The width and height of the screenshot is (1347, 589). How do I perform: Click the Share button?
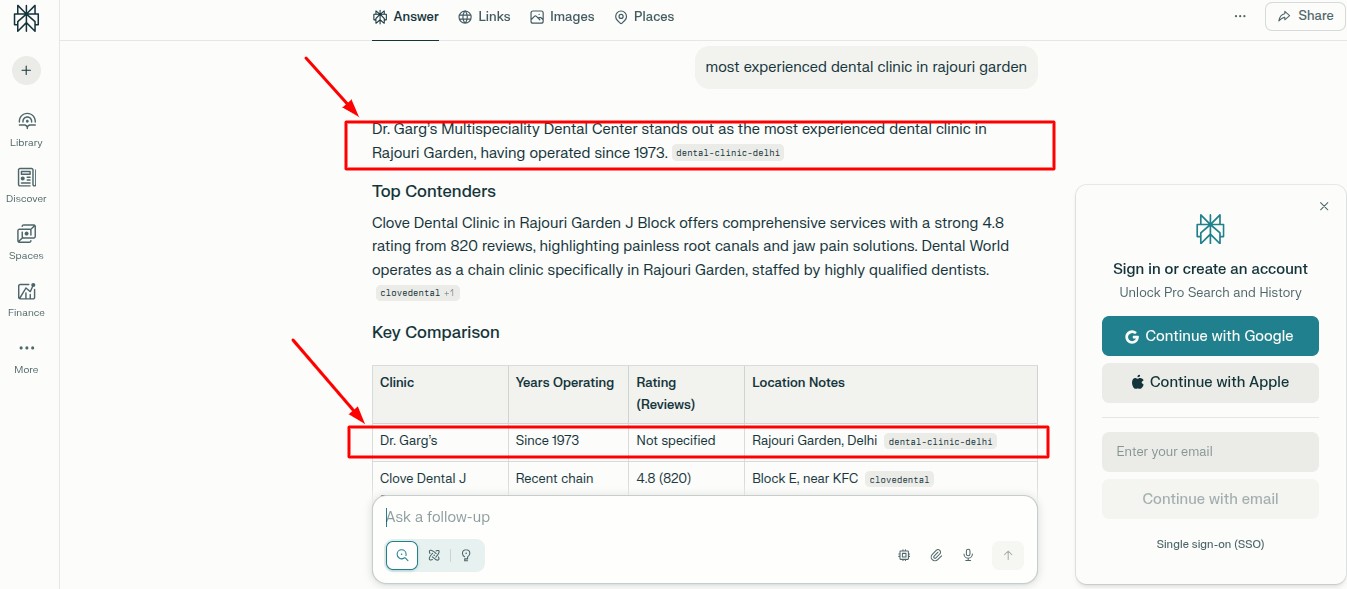(x=1305, y=16)
